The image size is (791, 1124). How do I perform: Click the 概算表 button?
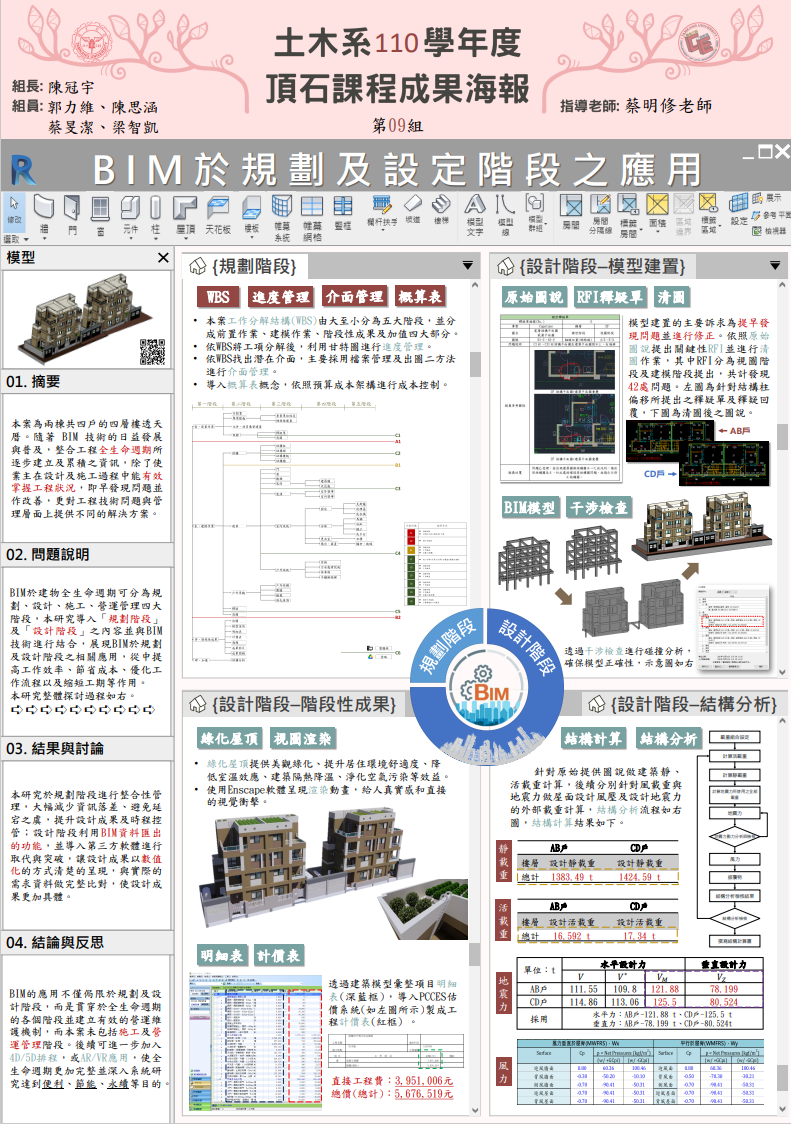click(421, 296)
